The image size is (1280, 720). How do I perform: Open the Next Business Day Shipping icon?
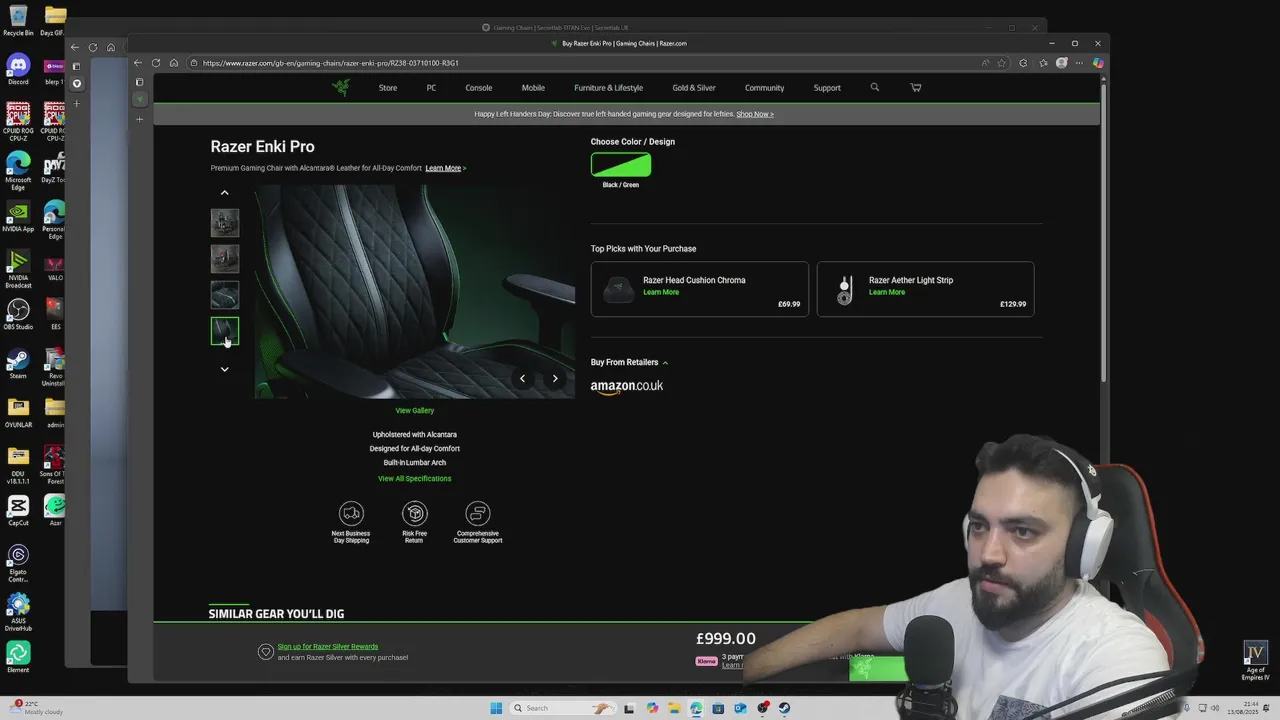point(351,513)
